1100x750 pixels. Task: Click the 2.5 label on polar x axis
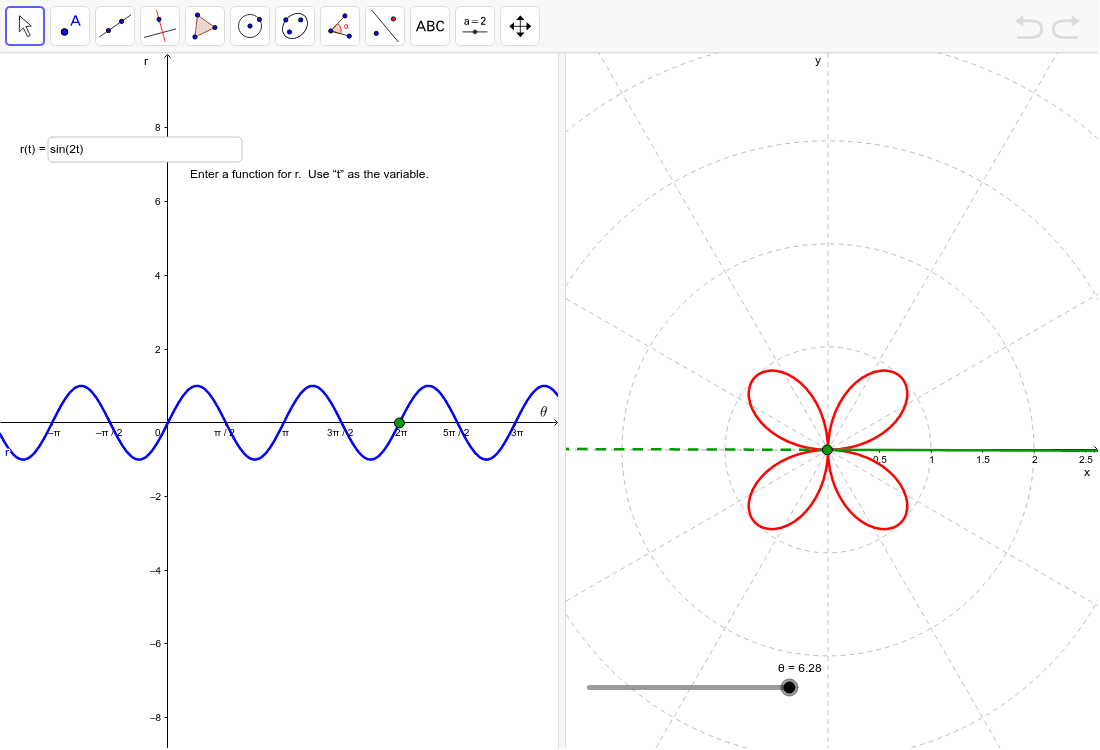click(x=1086, y=460)
